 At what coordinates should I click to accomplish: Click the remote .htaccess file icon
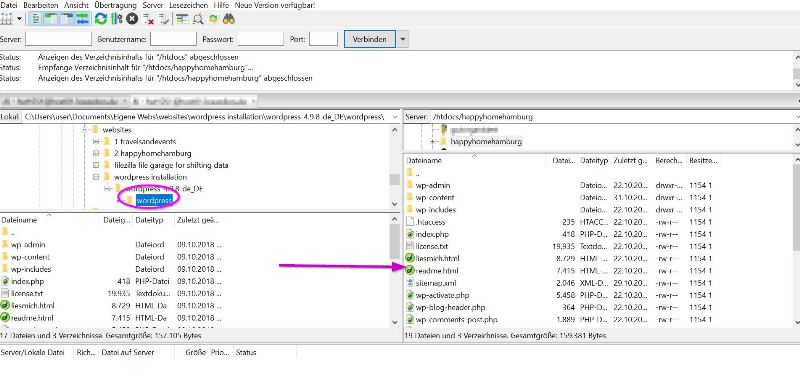pyautogui.click(x=410, y=222)
